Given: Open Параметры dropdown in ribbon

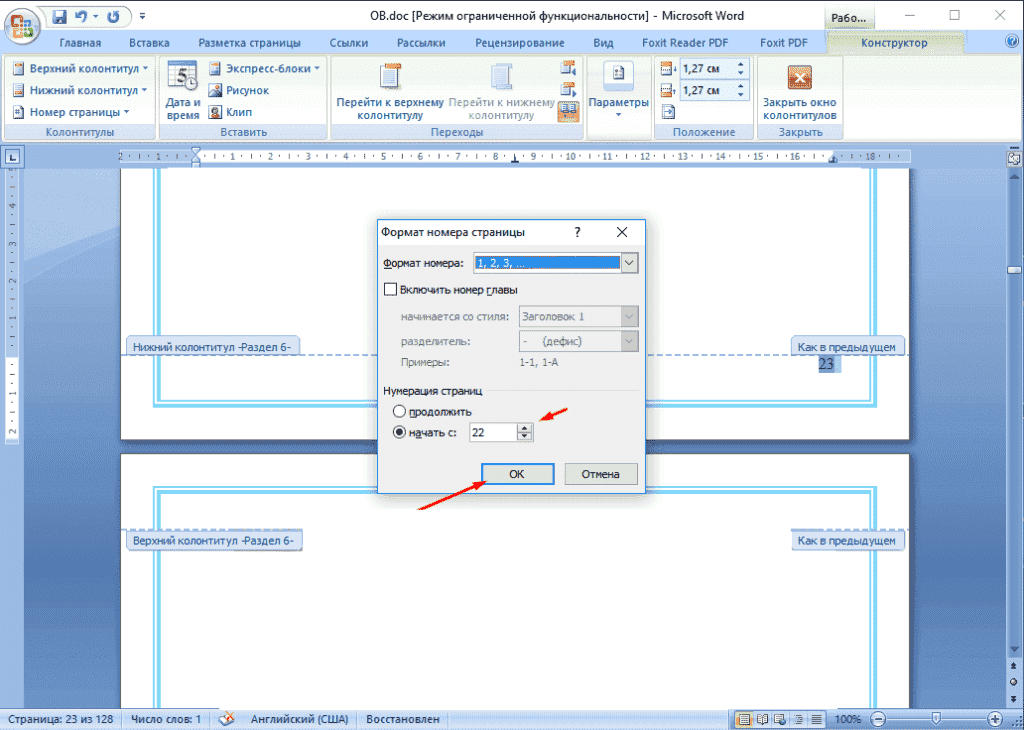Looking at the screenshot, I should click(618, 91).
